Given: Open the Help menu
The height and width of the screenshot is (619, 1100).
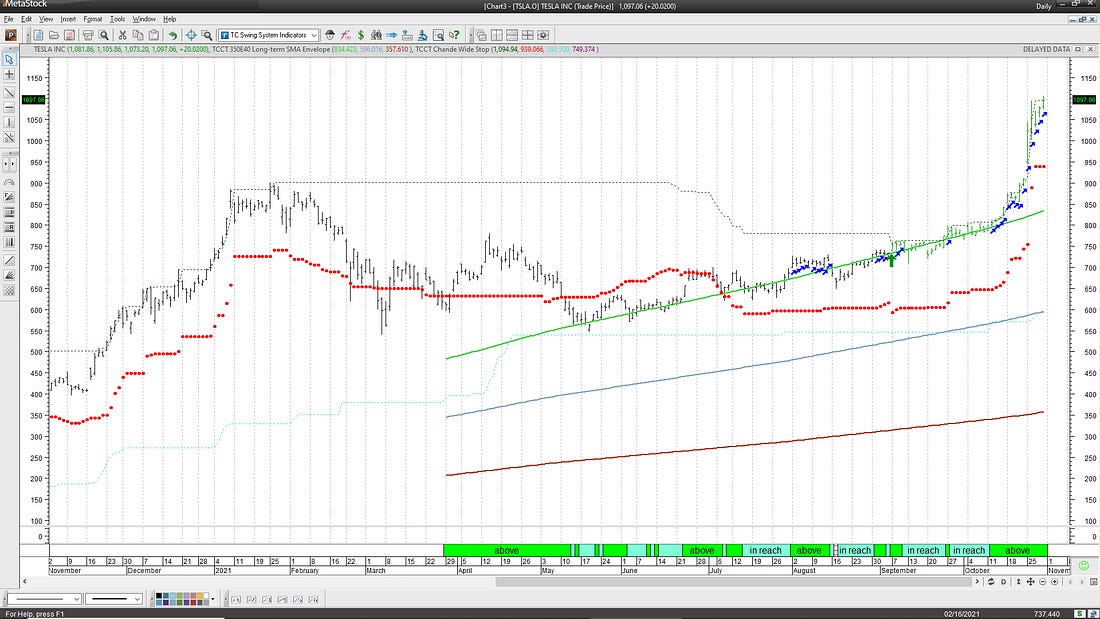Looking at the screenshot, I should (x=170, y=19).
